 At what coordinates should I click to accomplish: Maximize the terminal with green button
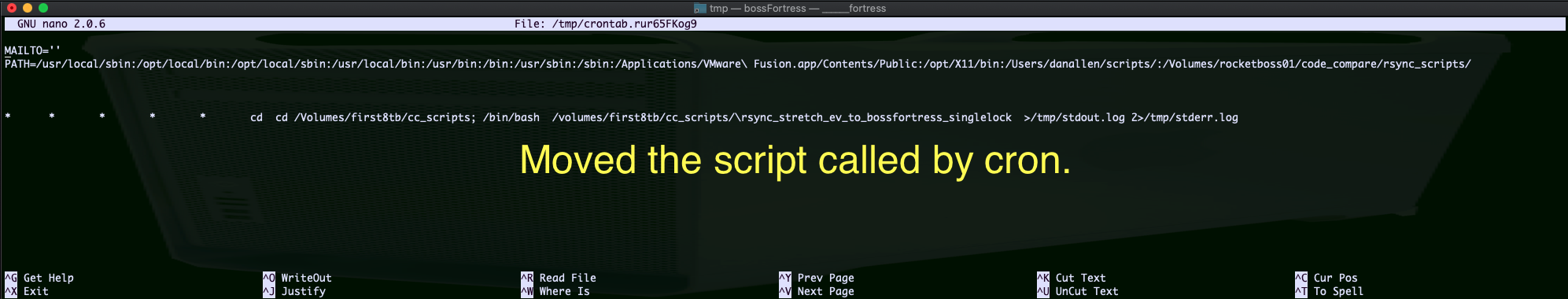pos(43,8)
